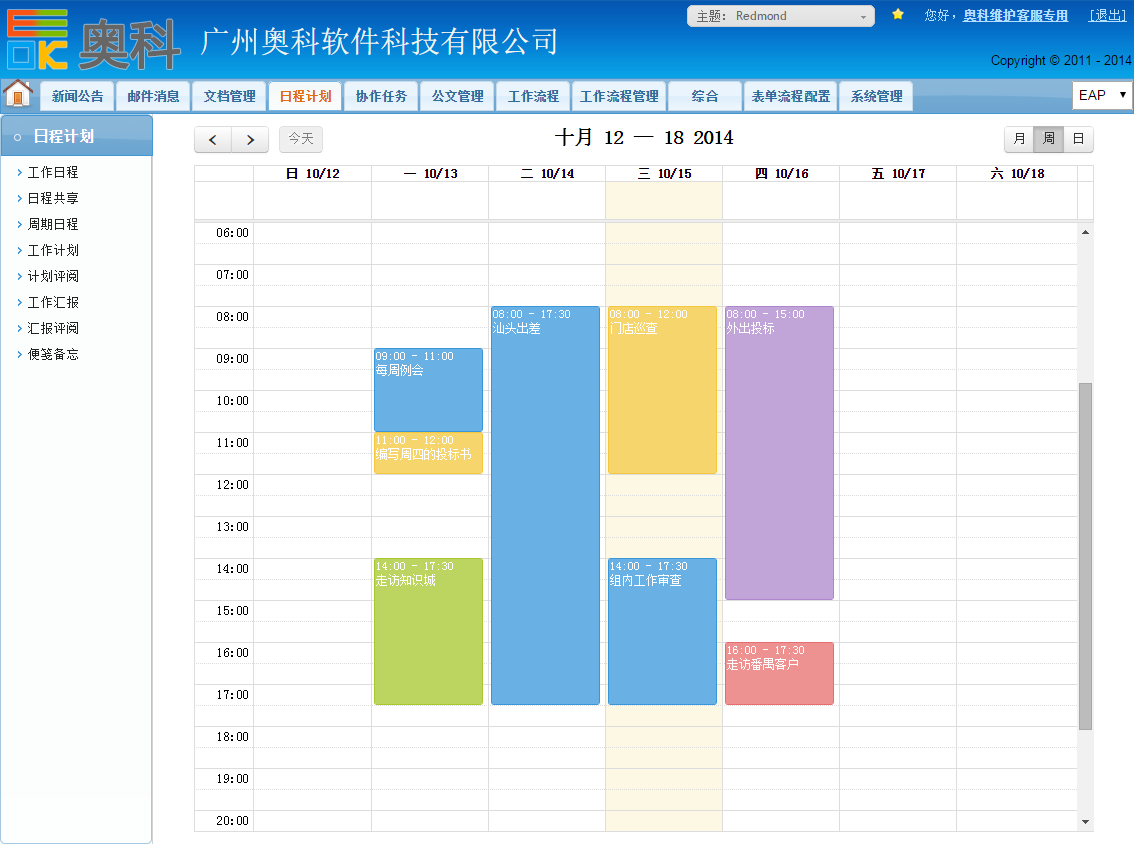Viewport: 1134px width, 854px height.
Task: Go to previous week with left arrow
Action: point(213,139)
